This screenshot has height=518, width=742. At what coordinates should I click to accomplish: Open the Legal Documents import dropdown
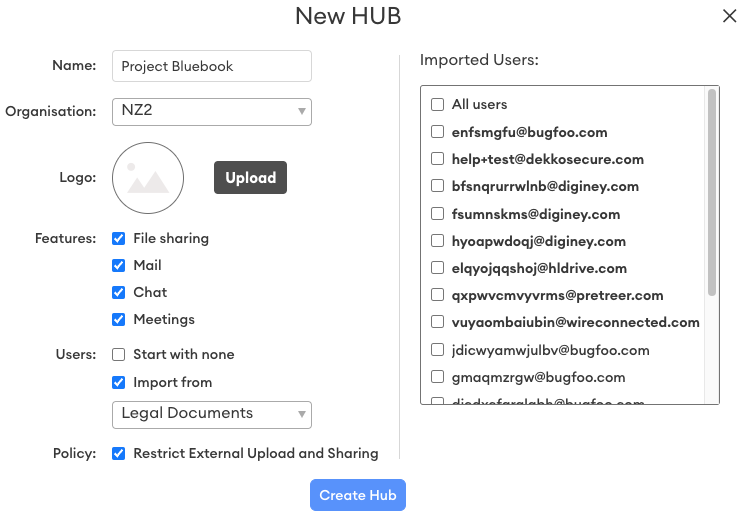pos(212,415)
